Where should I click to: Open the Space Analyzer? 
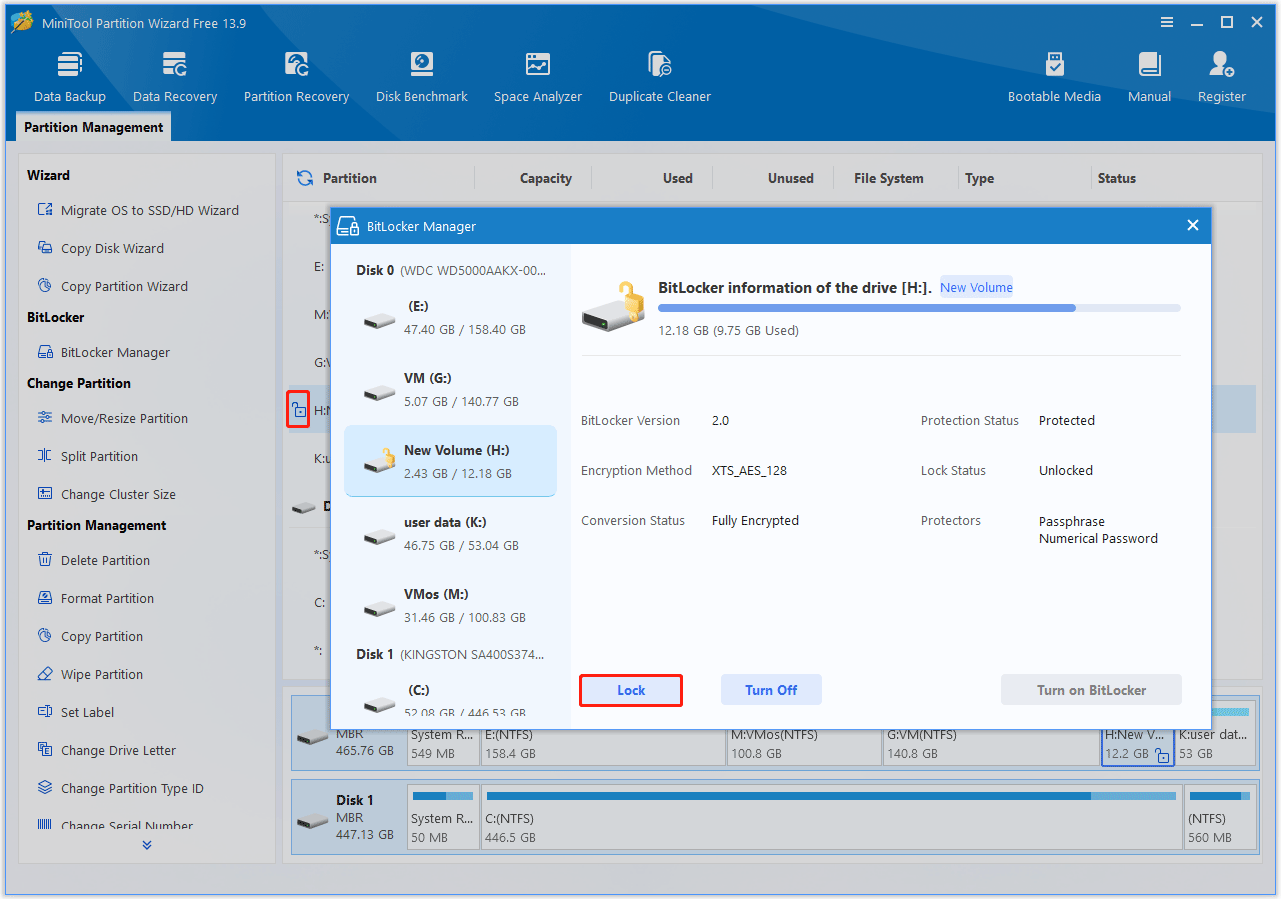(x=538, y=77)
